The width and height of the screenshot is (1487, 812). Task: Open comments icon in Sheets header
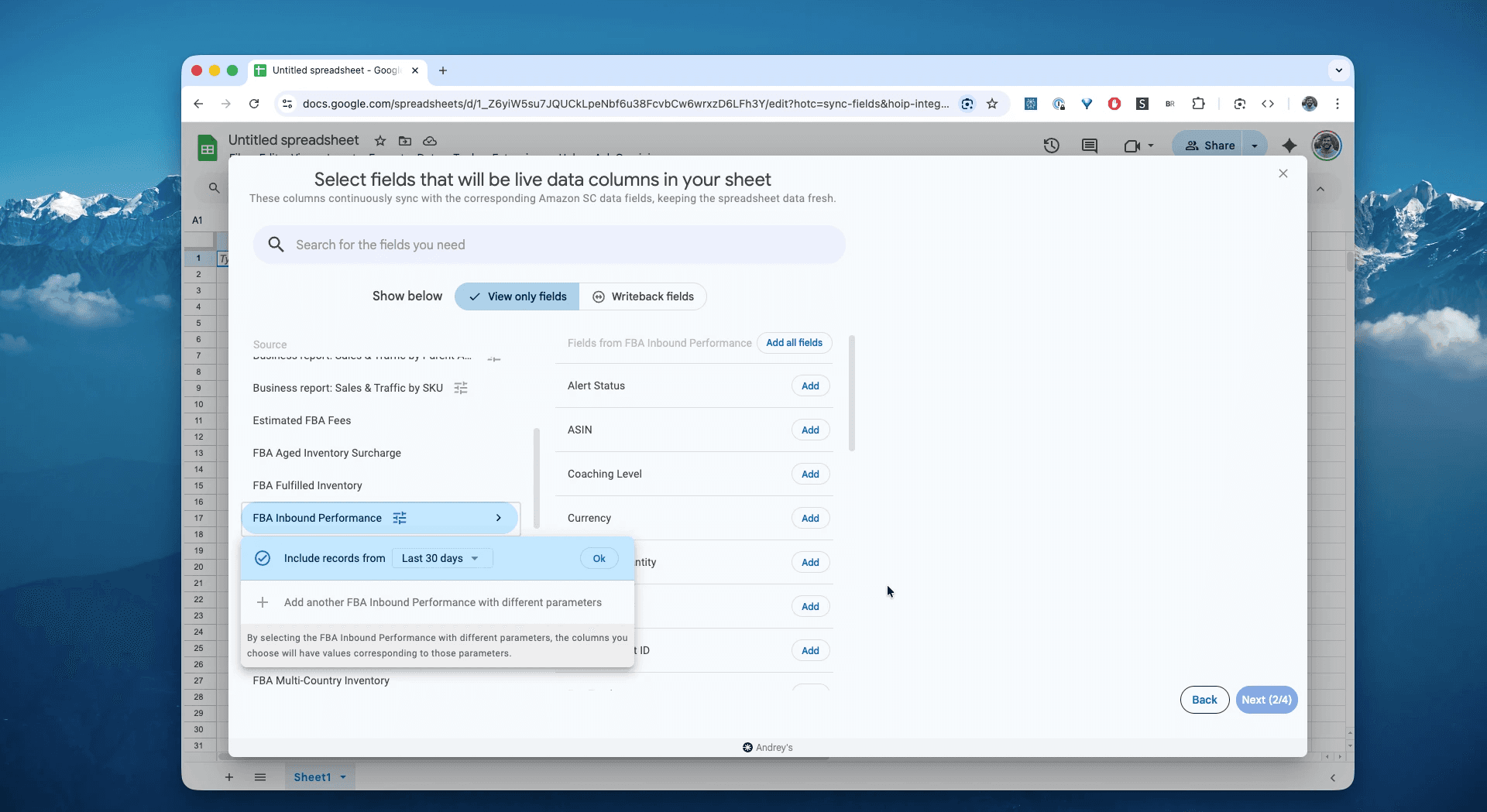tap(1090, 146)
